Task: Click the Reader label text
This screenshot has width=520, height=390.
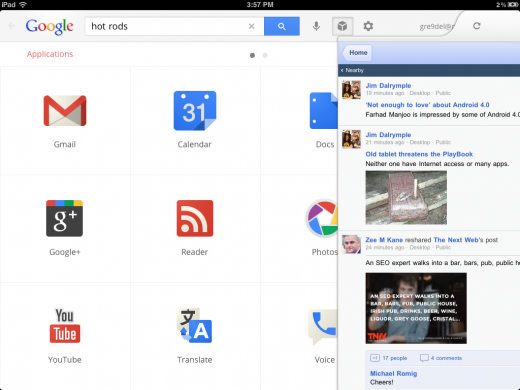Action: point(195,252)
